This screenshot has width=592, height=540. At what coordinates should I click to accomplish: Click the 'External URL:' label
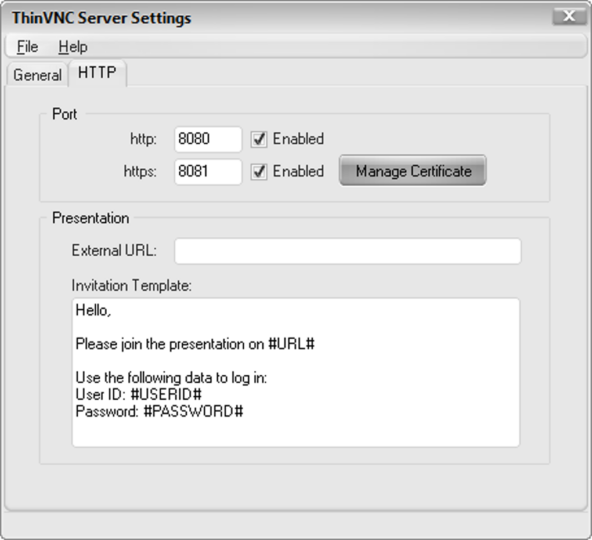(x=114, y=250)
